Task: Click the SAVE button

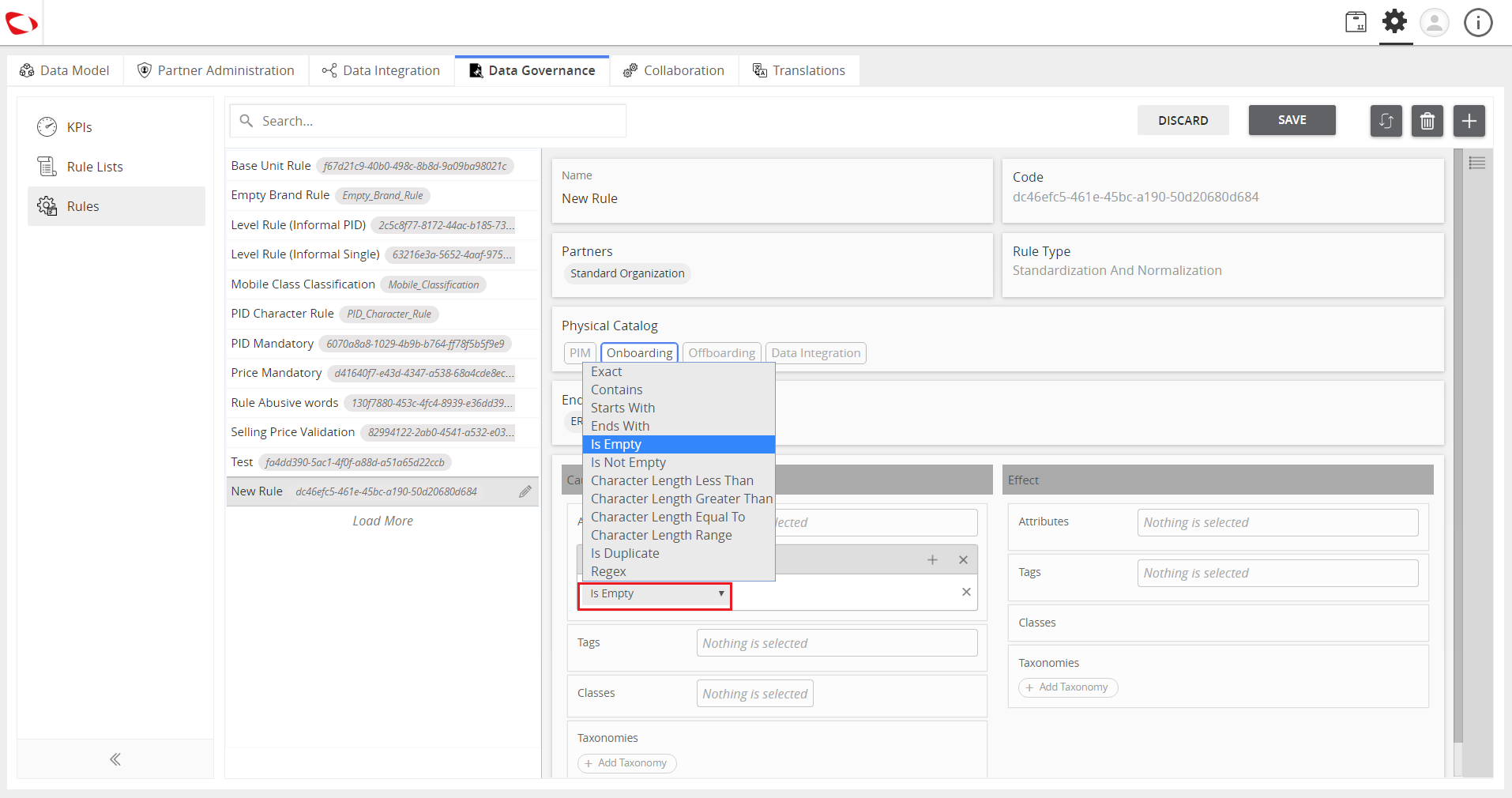Action: point(1292,120)
